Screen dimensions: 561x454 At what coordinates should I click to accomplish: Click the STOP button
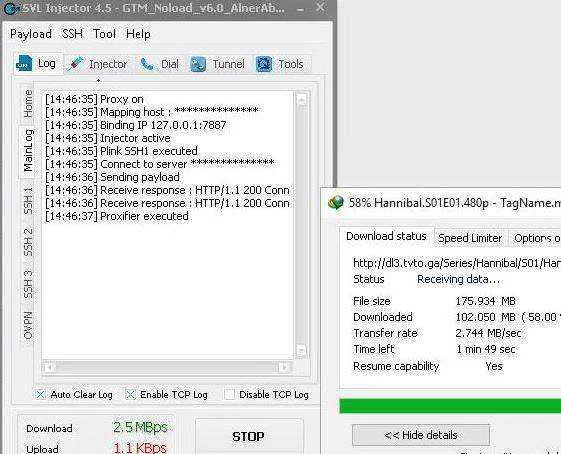click(248, 436)
